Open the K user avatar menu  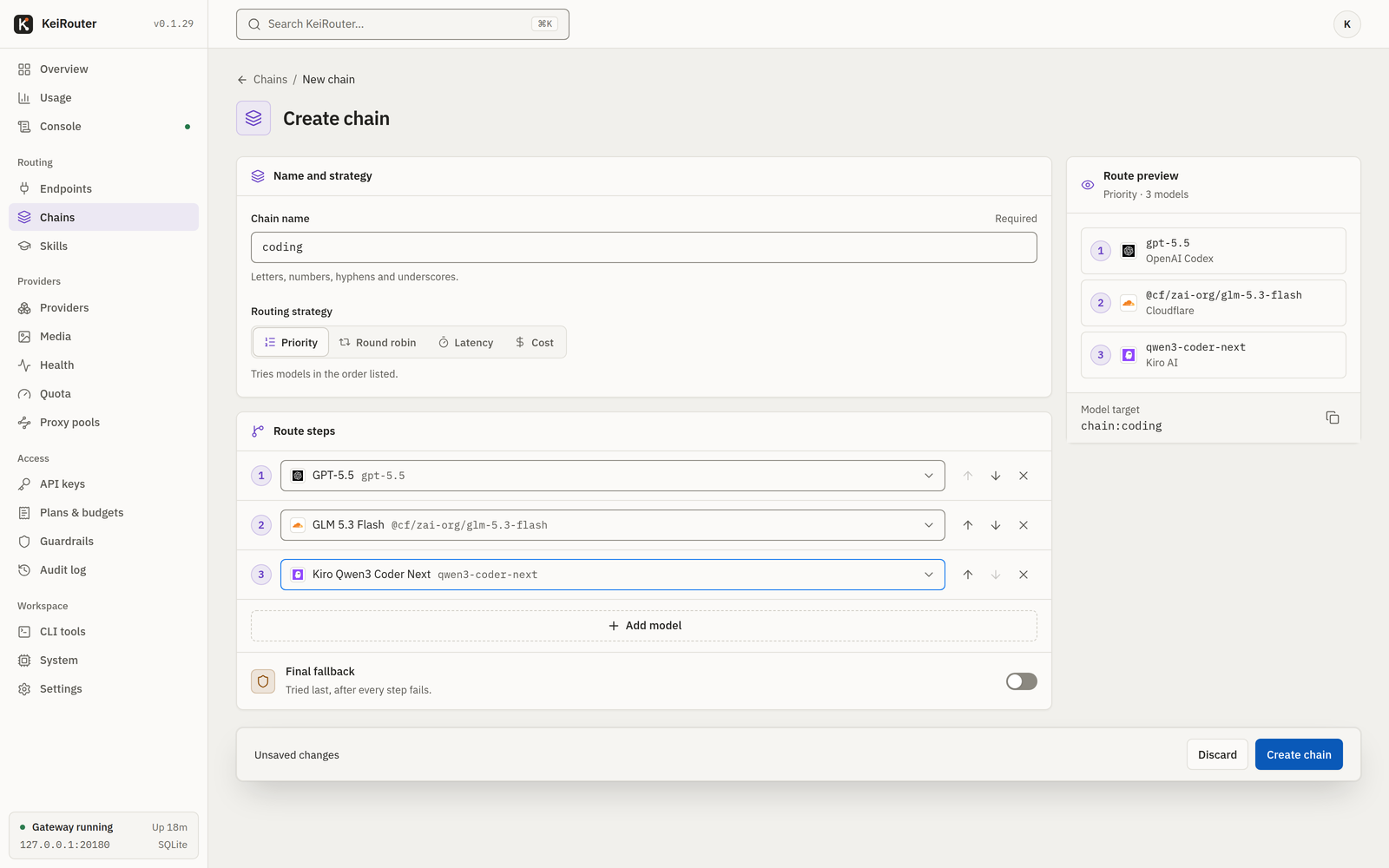pos(1346,24)
